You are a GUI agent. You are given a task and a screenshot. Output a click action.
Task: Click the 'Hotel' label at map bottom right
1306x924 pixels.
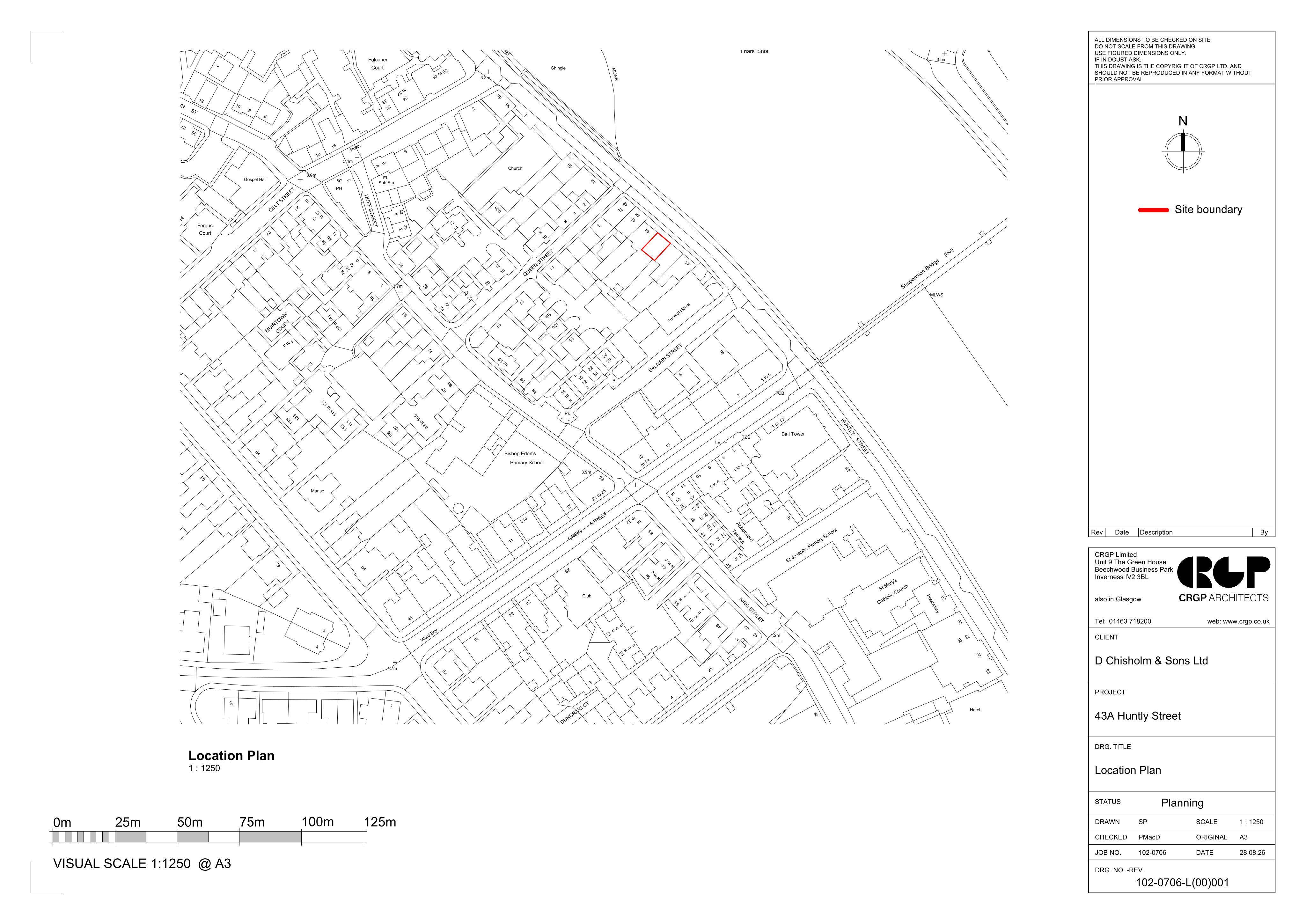pyautogui.click(x=975, y=710)
